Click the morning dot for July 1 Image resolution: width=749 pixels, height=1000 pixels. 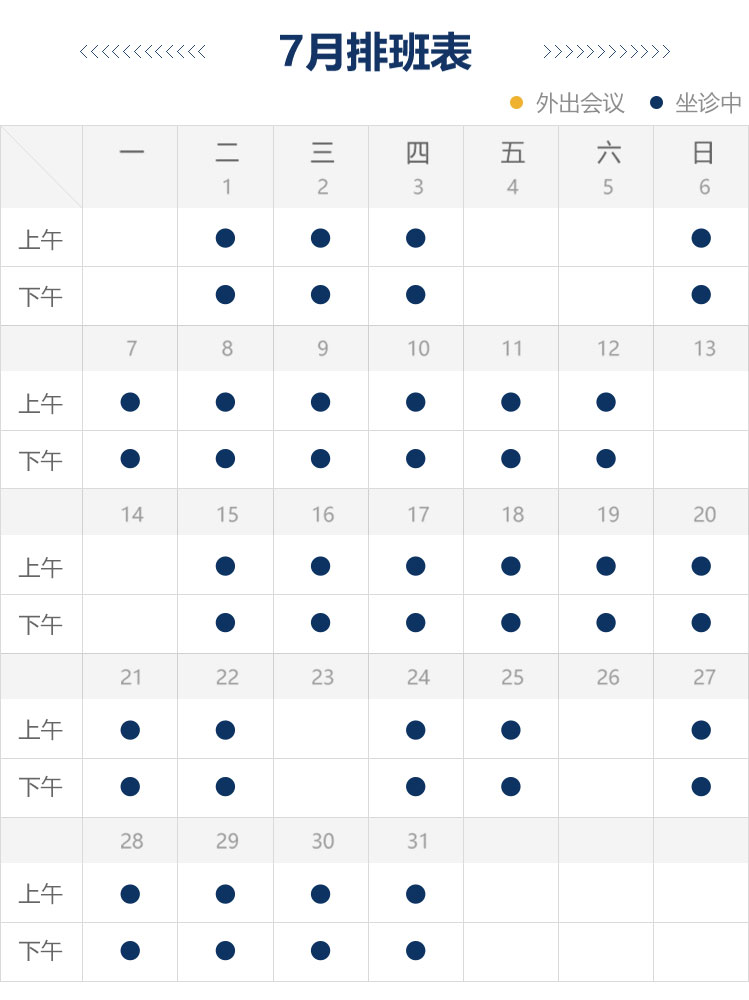(x=225, y=238)
